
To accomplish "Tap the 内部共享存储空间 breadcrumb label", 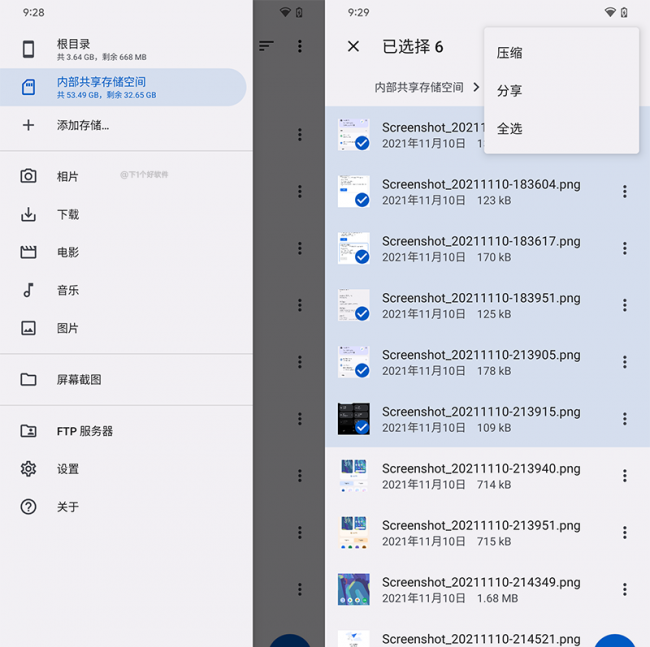I will 419,87.
